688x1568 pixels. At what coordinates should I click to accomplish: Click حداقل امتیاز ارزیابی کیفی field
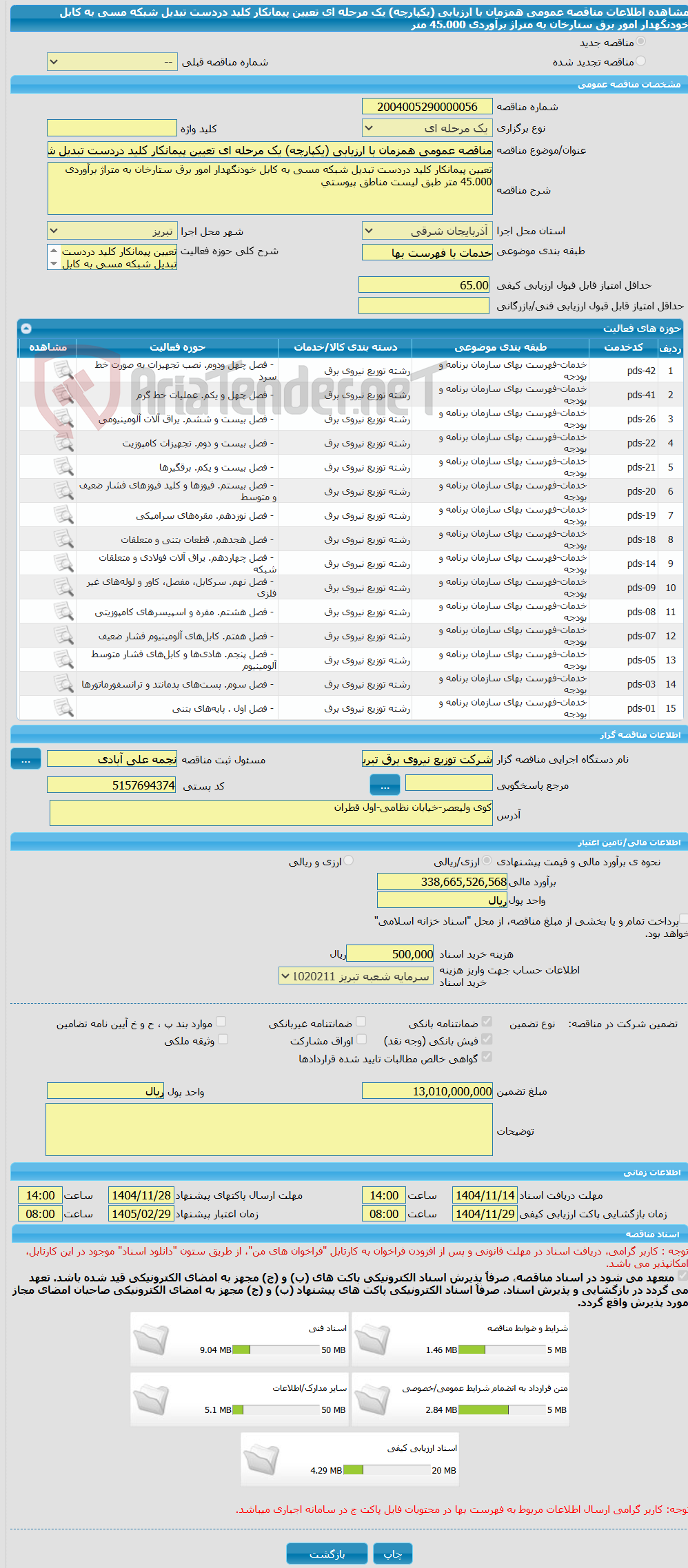pyautogui.click(x=424, y=285)
